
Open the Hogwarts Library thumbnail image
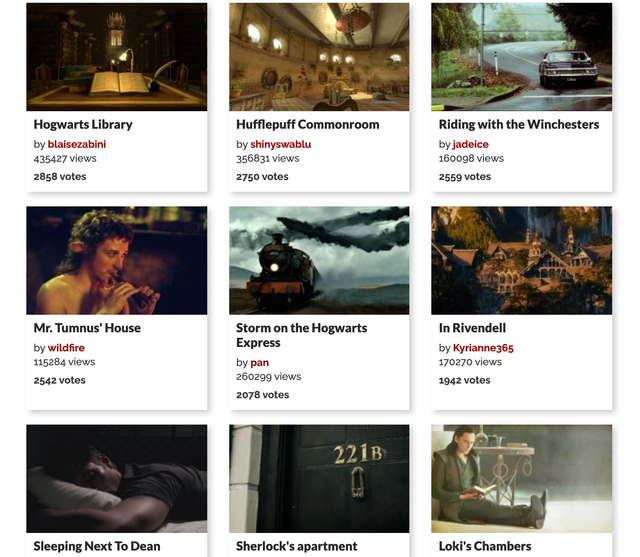pyautogui.click(x=117, y=57)
